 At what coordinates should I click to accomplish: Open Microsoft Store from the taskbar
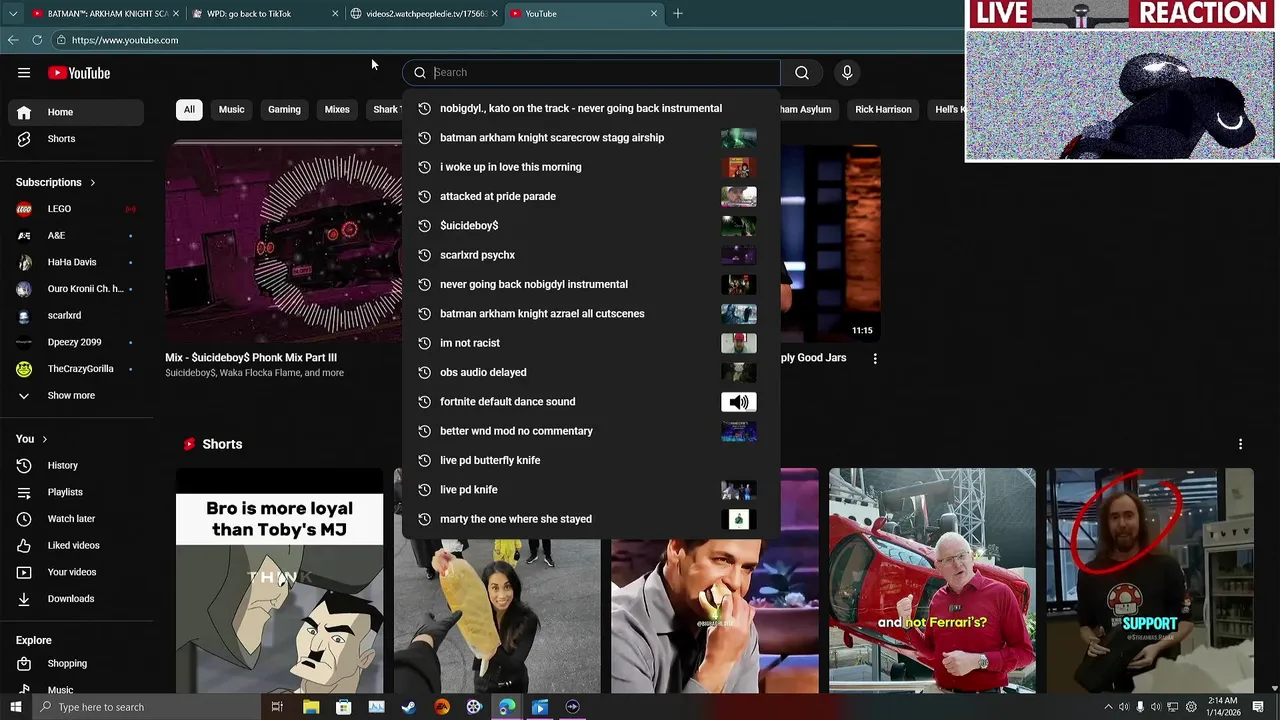[x=344, y=707]
